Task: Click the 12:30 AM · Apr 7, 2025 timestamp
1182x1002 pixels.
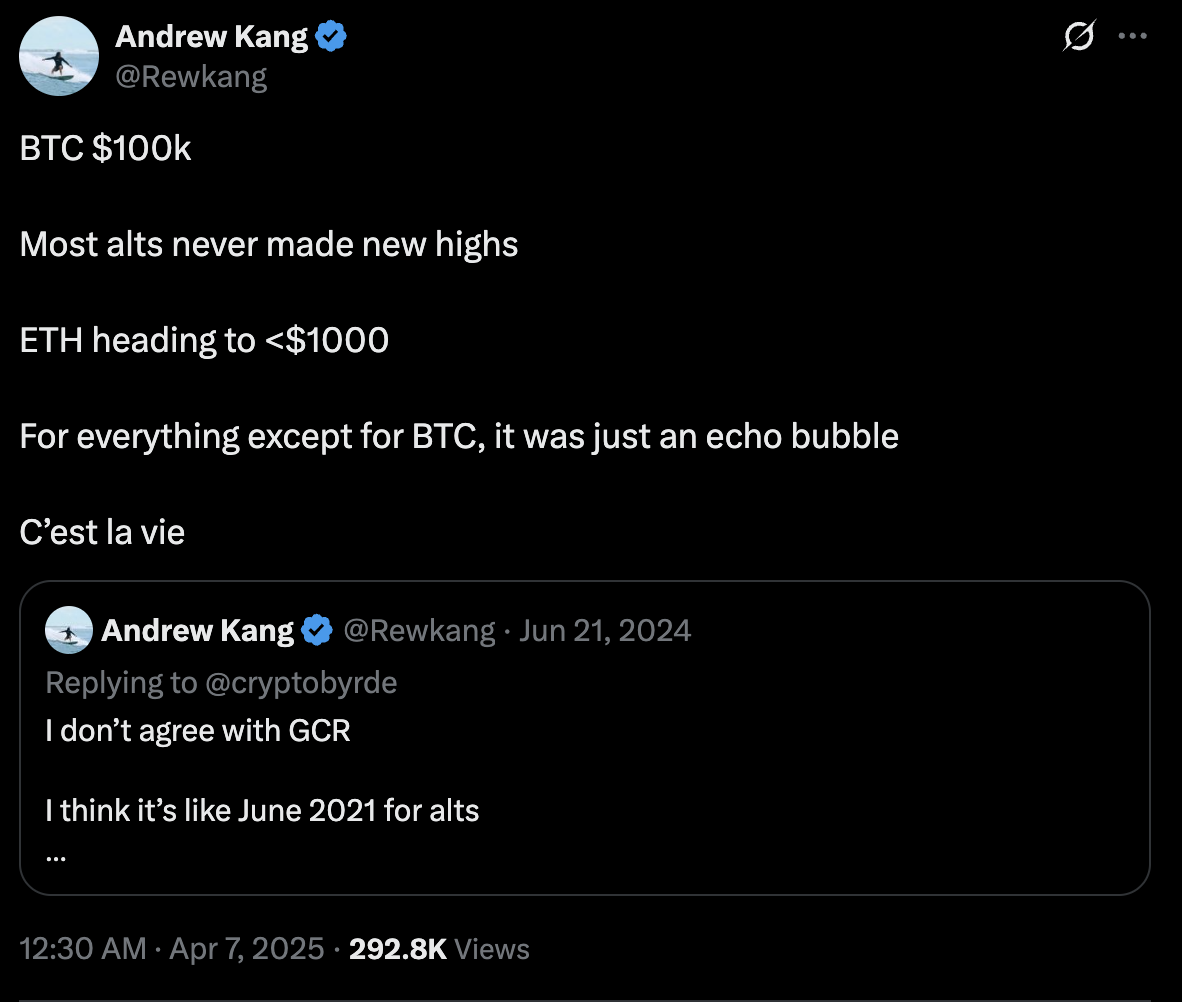Action: (x=172, y=948)
